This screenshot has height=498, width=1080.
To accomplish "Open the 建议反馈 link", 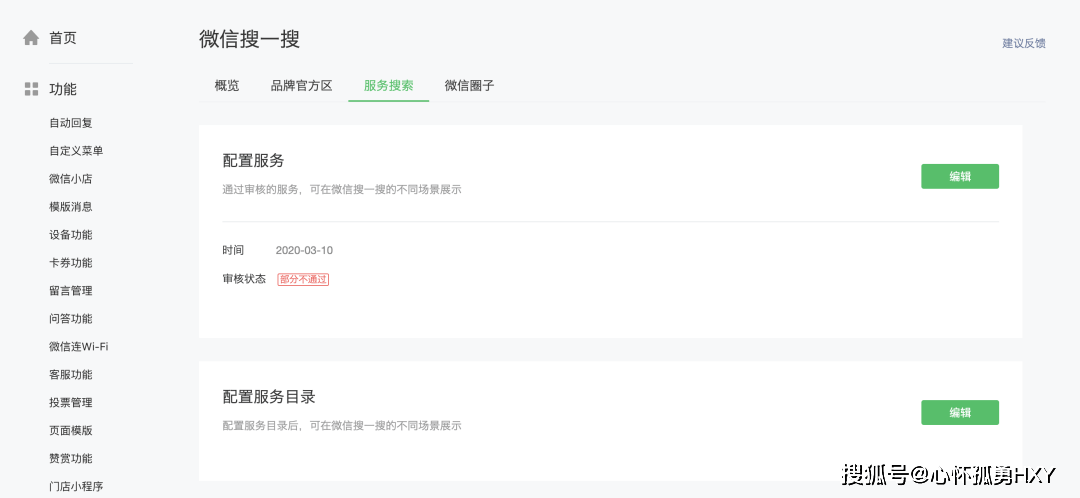I will point(1024,43).
